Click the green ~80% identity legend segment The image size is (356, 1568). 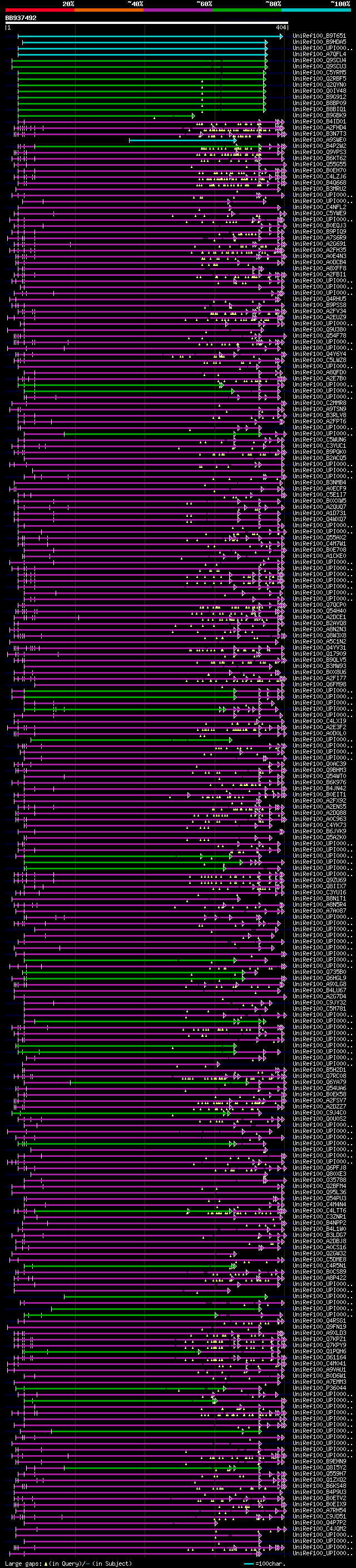(x=247, y=10)
